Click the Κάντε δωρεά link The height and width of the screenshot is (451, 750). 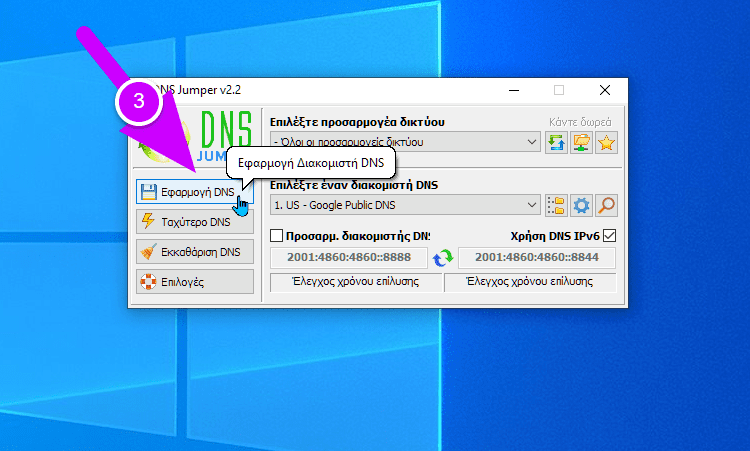(580, 122)
